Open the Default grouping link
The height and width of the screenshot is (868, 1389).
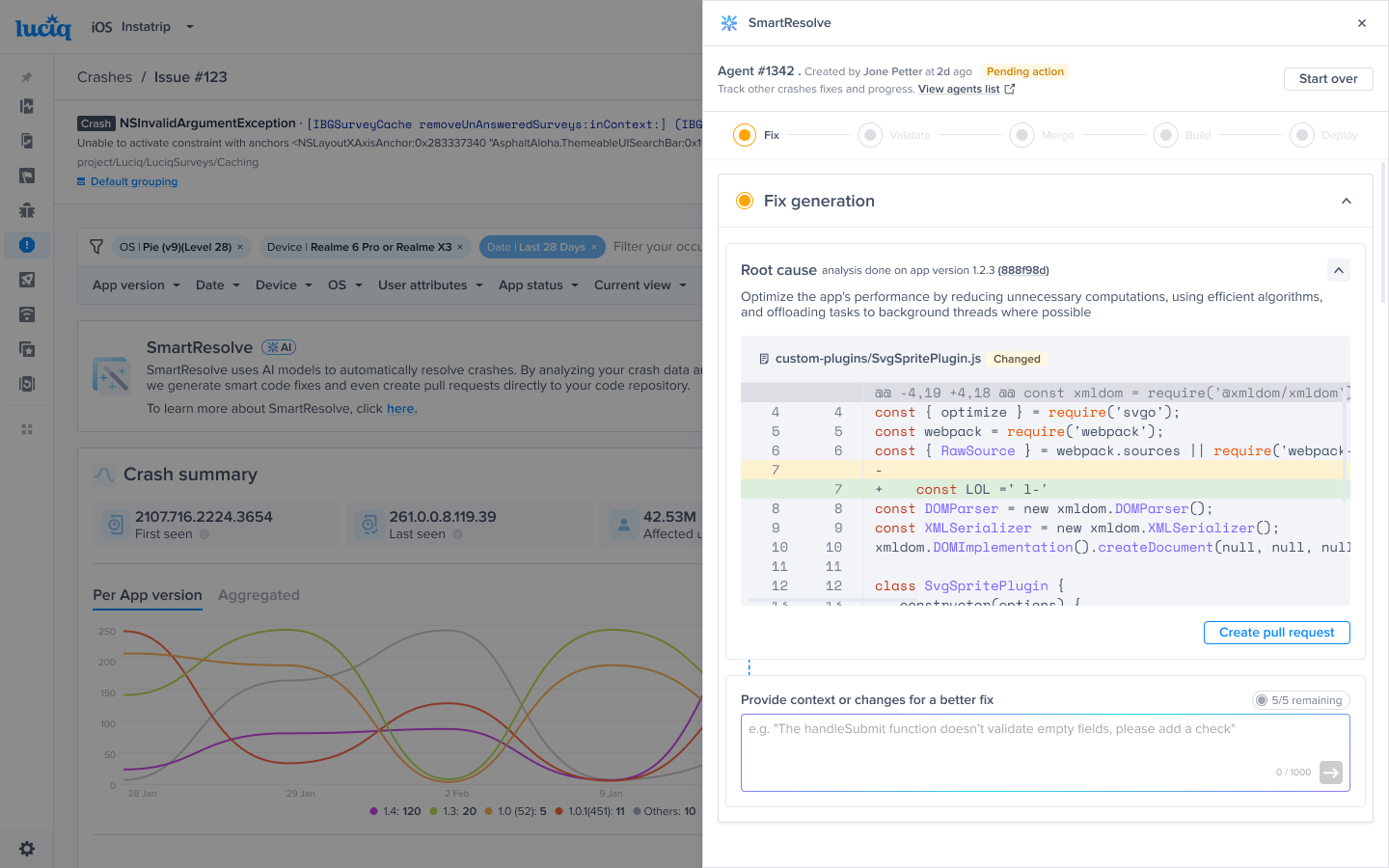[134, 181]
